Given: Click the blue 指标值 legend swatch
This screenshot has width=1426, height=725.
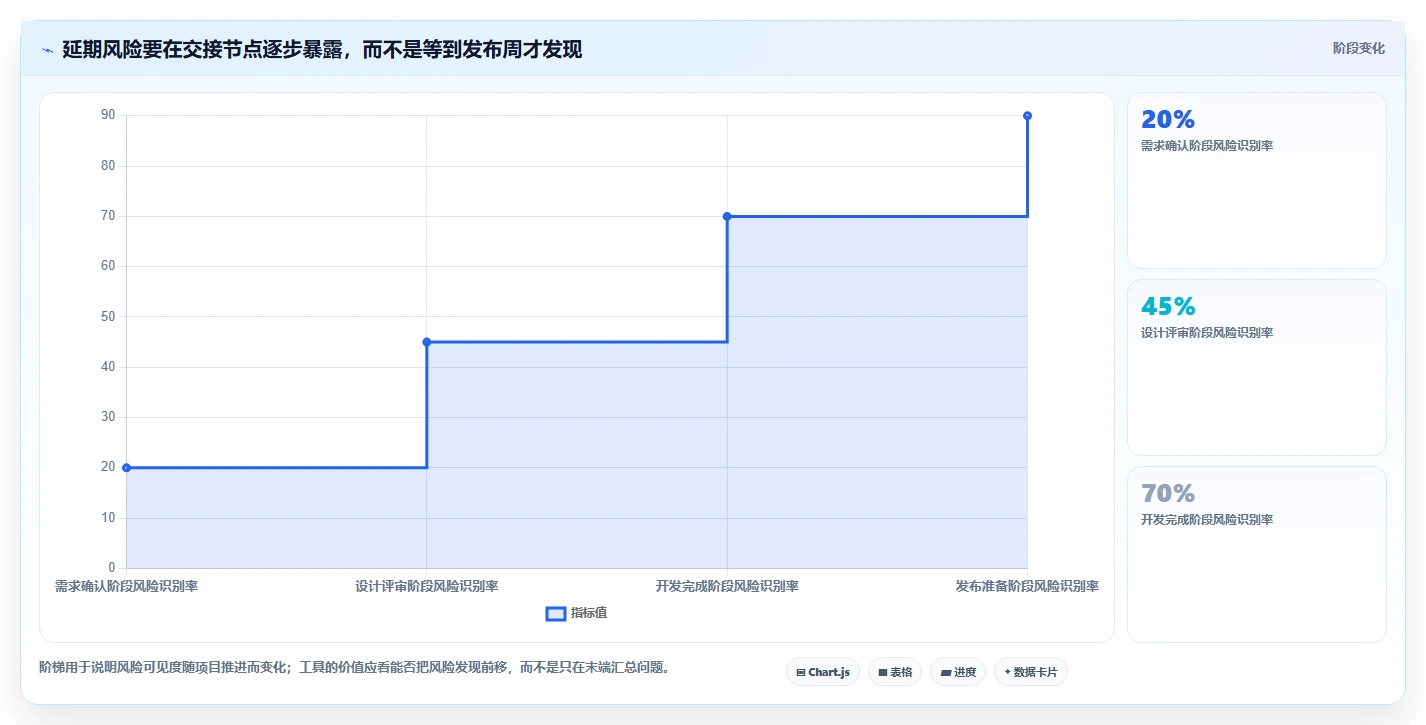Looking at the screenshot, I should click(556, 613).
